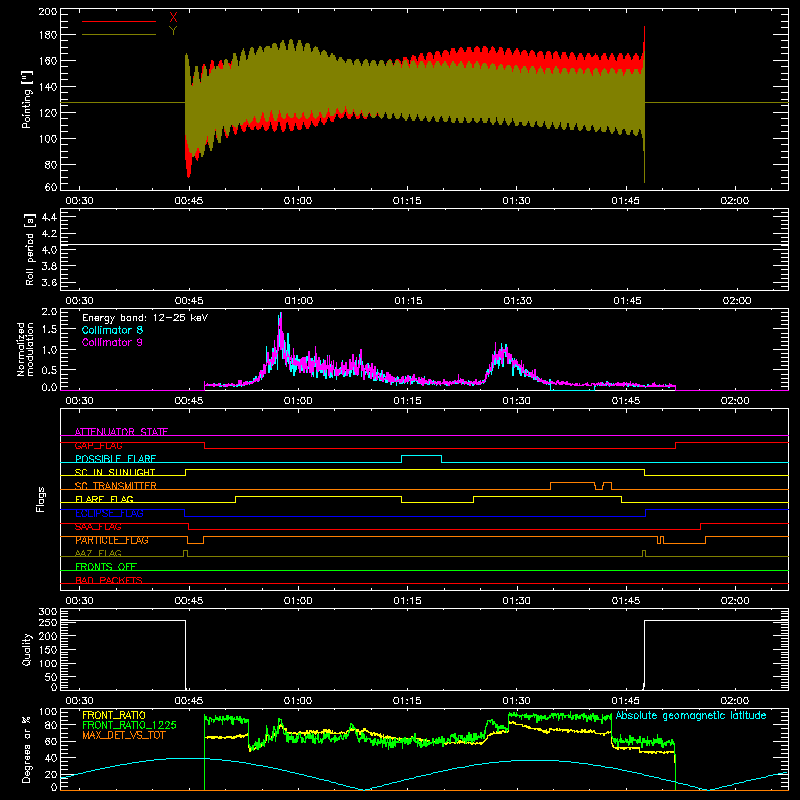Click the "01:15" time label under Quality plot
Screen dimensions: 800x800
pyautogui.click(x=407, y=701)
